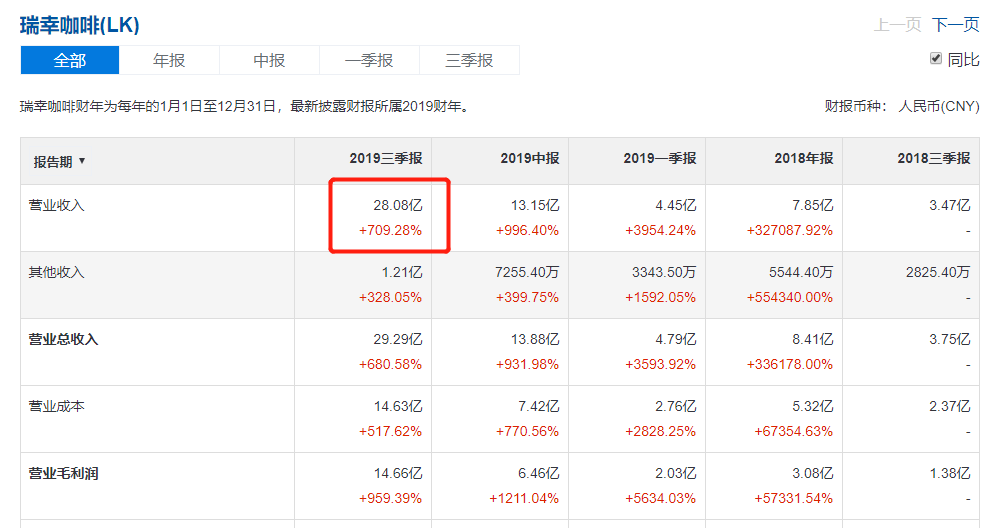Click the 2019一季报 column header
The image size is (1004, 528).
tap(660, 158)
